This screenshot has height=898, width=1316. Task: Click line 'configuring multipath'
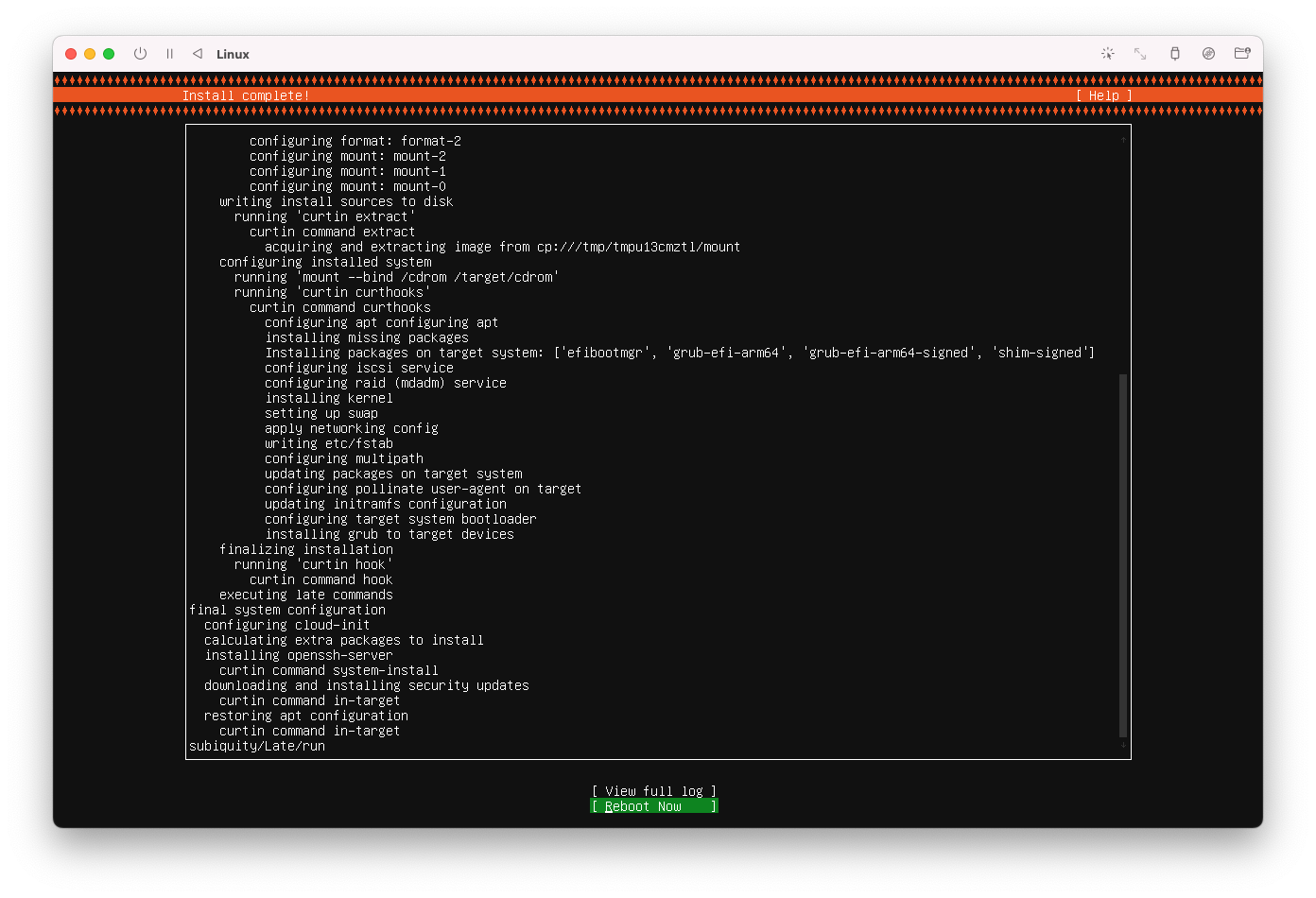[344, 458]
